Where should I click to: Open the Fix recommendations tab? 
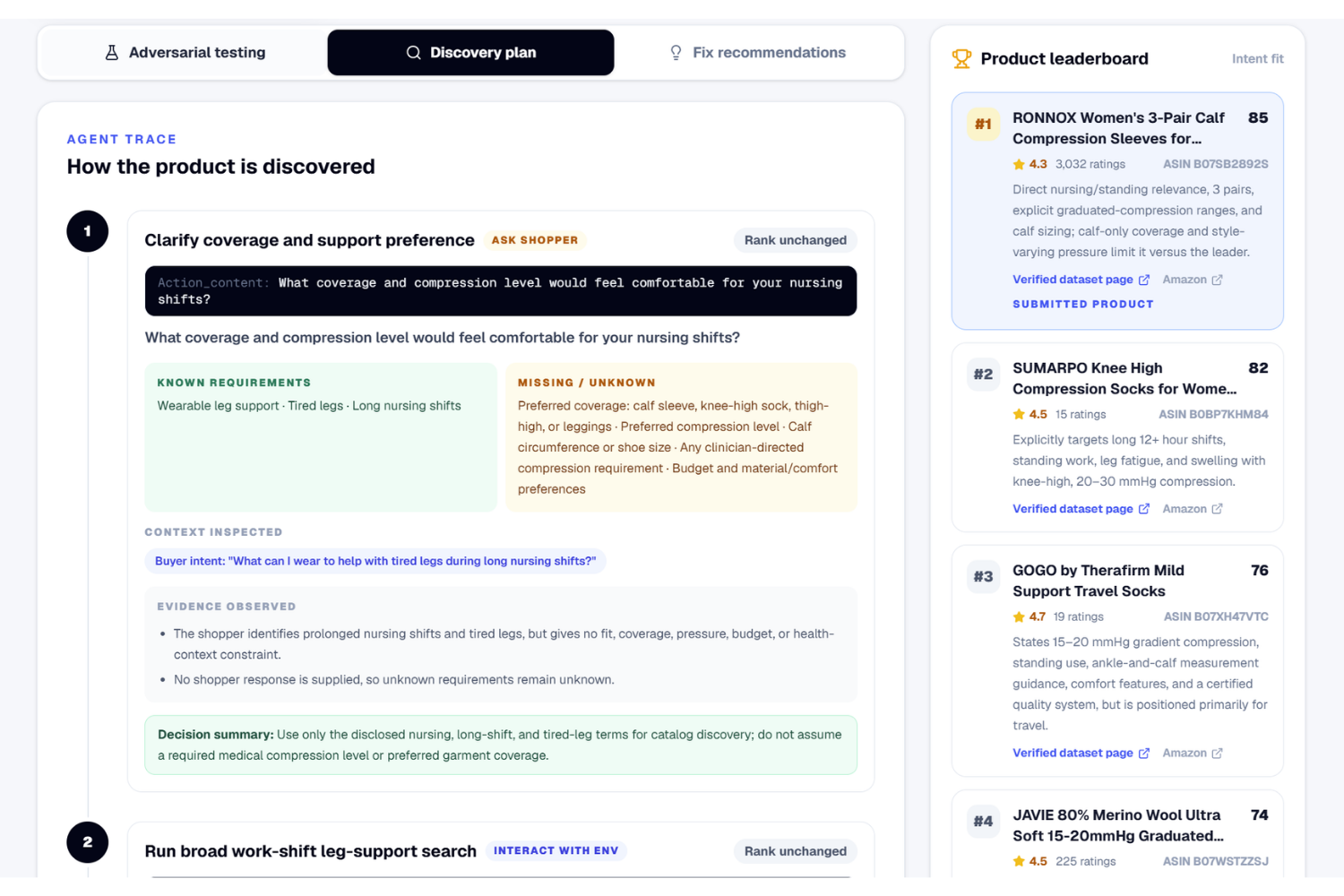[758, 53]
